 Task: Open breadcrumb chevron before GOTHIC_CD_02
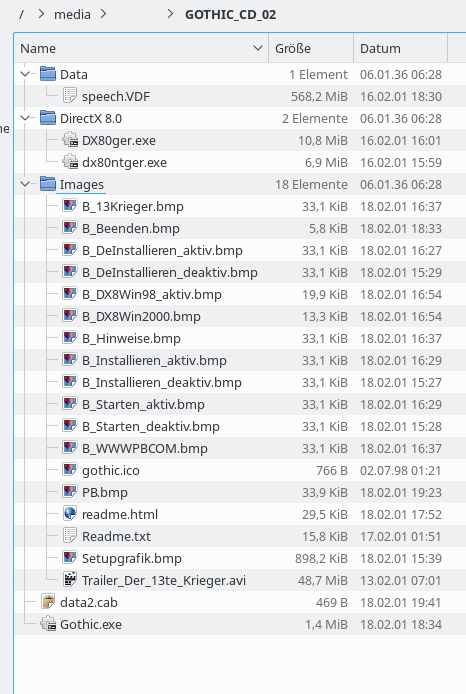click(170, 14)
